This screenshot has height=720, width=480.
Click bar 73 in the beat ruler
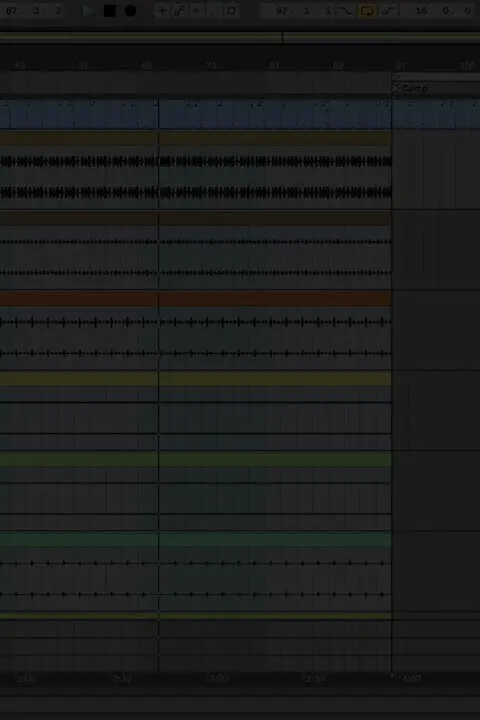click(x=211, y=66)
